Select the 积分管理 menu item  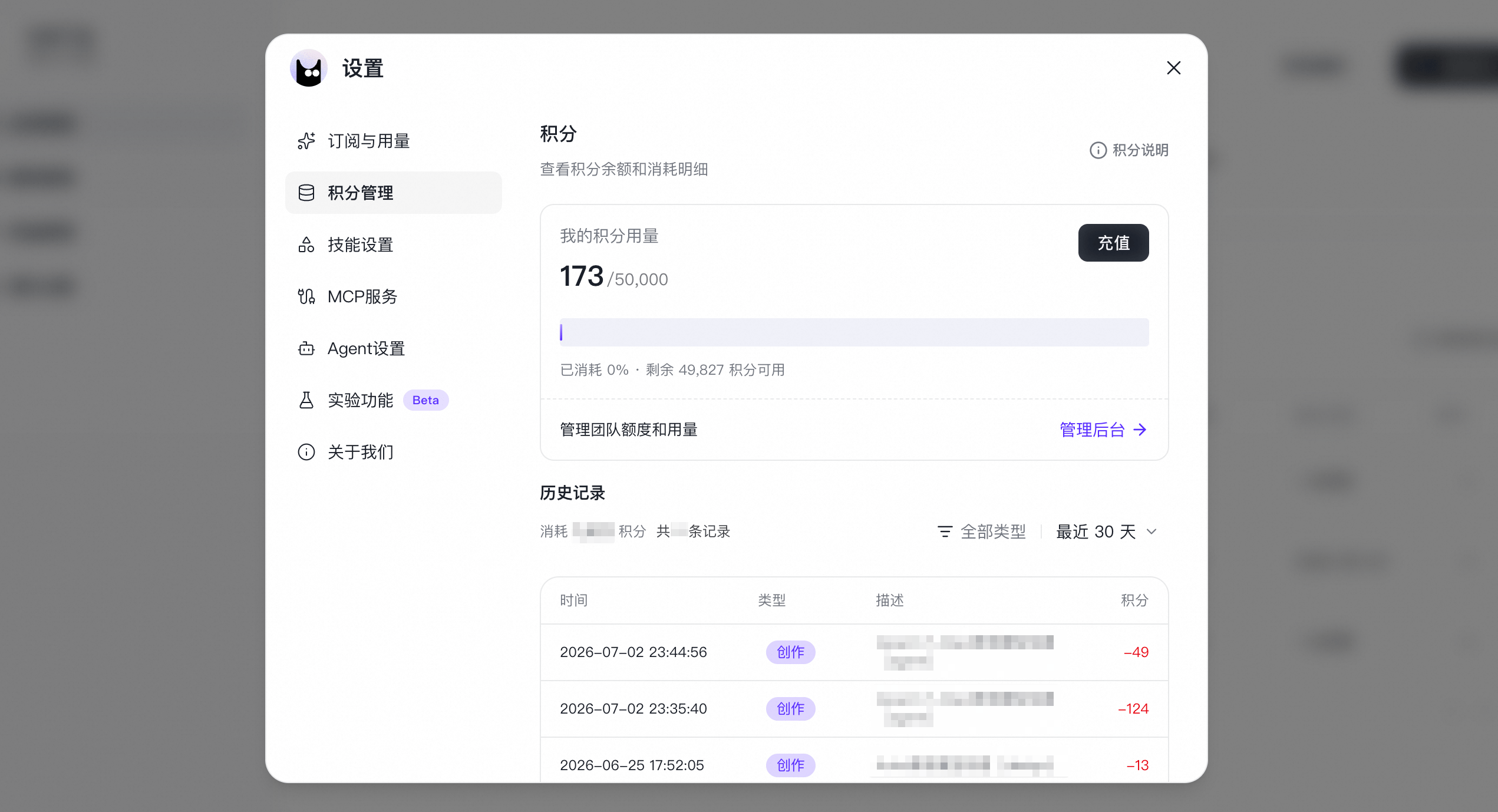tap(393, 193)
